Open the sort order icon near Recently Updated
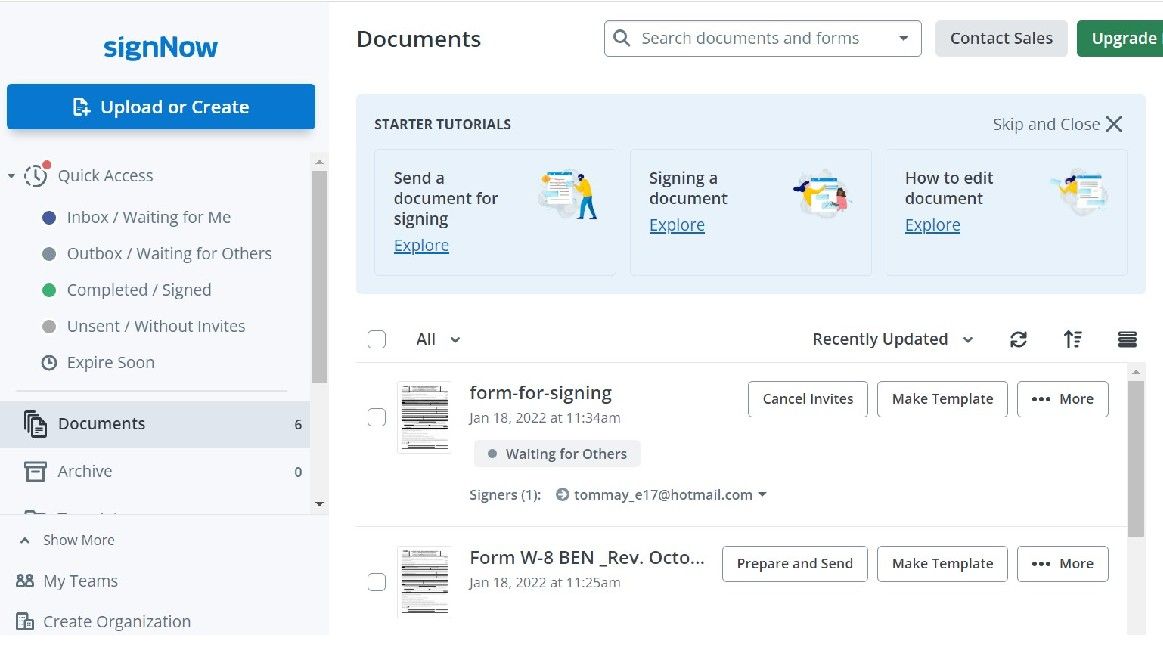1163x654 pixels. click(1073, 339)
